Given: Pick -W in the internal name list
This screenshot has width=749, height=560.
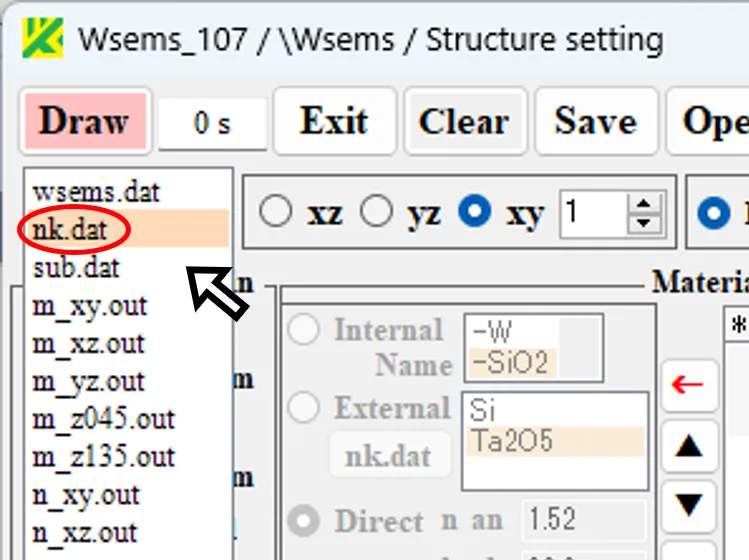Looking at the screenshot, I should (x=514, y=332).
